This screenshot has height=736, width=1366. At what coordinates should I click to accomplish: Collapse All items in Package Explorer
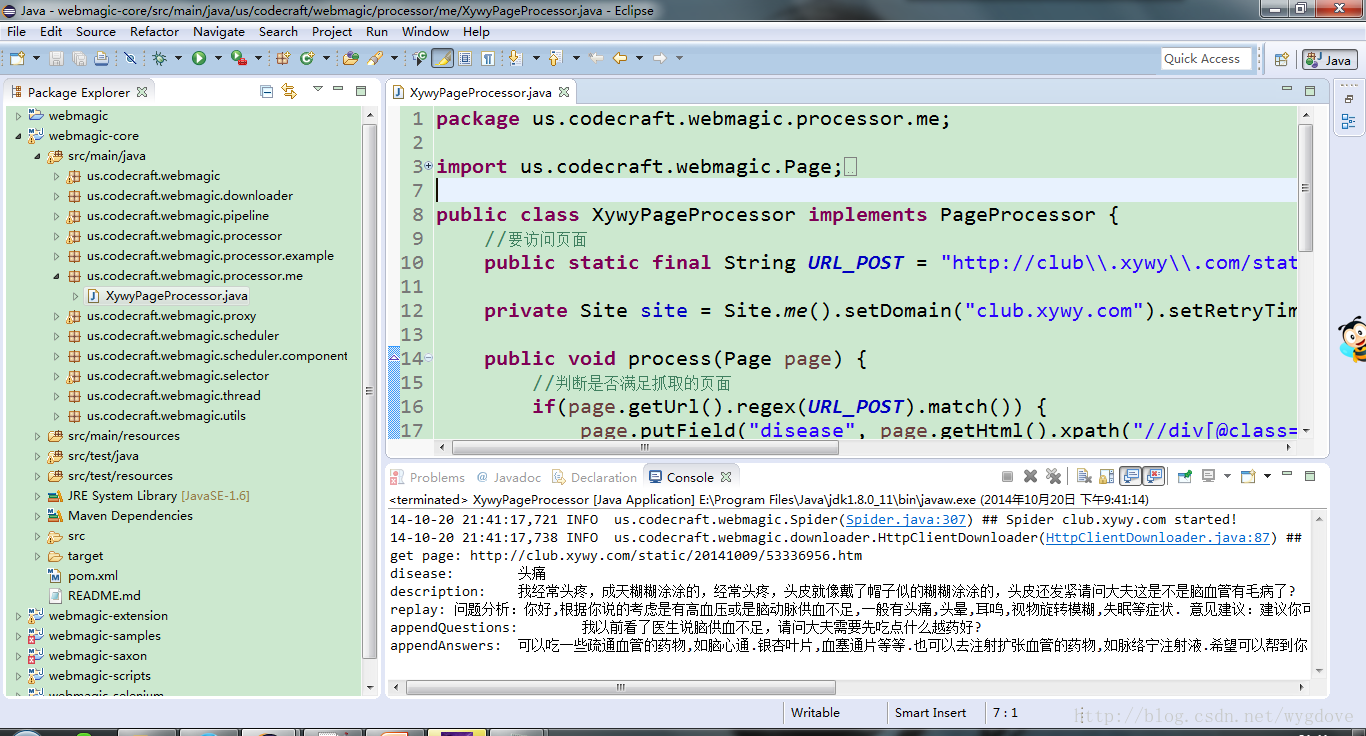[x=265, y=91]
